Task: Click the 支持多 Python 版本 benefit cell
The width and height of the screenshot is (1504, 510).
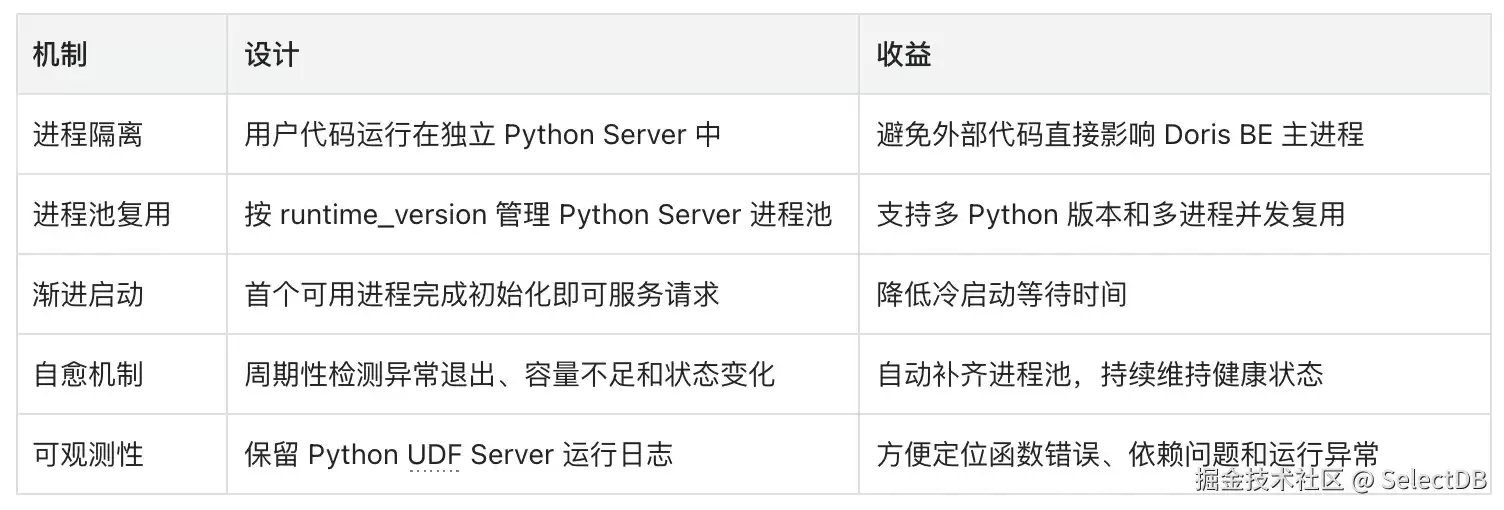Action: (1173, 214)
